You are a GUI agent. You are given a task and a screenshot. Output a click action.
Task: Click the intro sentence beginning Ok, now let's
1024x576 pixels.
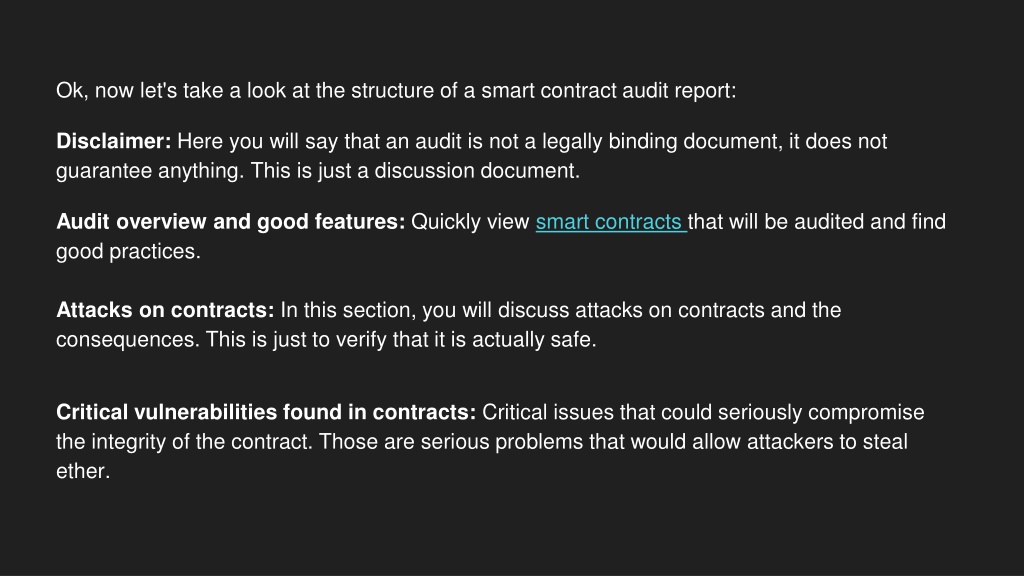pos(396,91)
